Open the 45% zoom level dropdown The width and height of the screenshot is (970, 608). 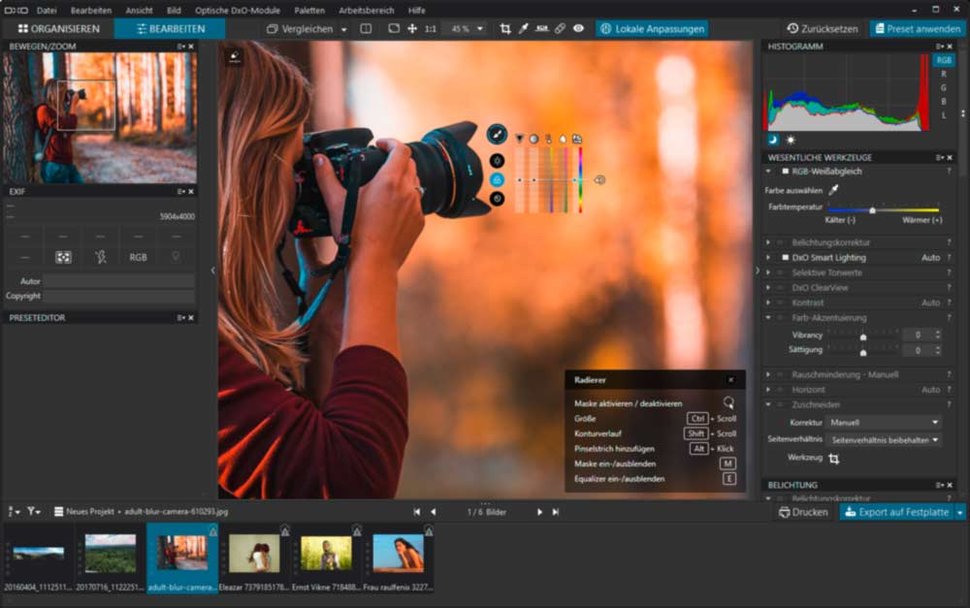click(464, 29)
